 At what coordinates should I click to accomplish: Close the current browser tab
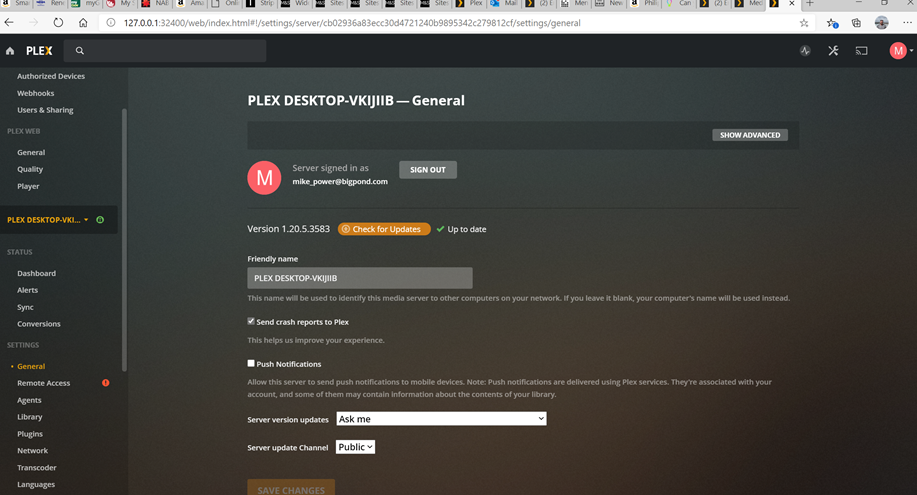click(x=792, y=4)
